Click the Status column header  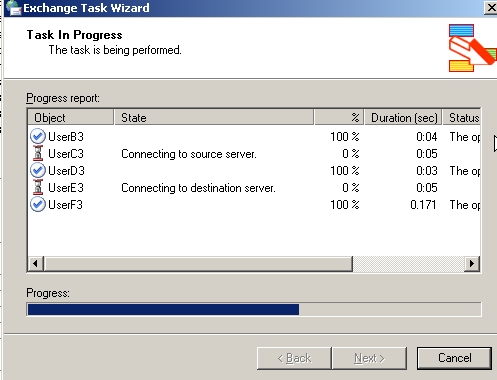click(461, 117)
